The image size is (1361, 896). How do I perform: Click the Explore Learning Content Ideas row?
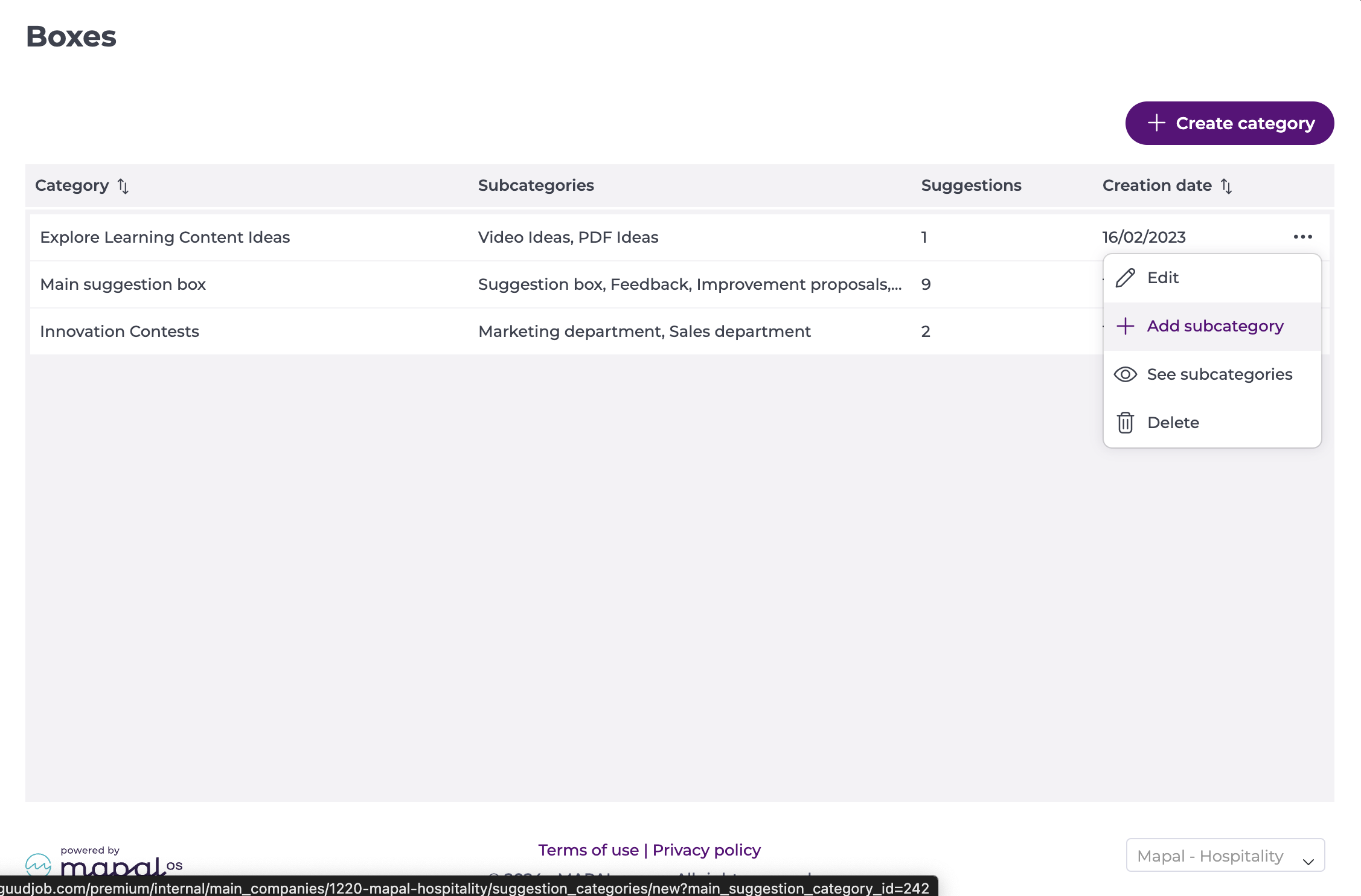tap(165, 237)
